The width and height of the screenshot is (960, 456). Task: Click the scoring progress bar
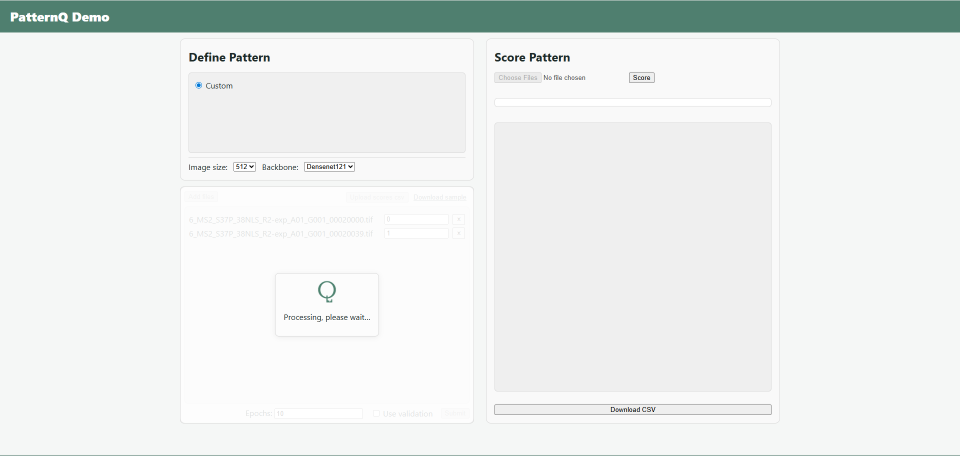pos(632,102)
